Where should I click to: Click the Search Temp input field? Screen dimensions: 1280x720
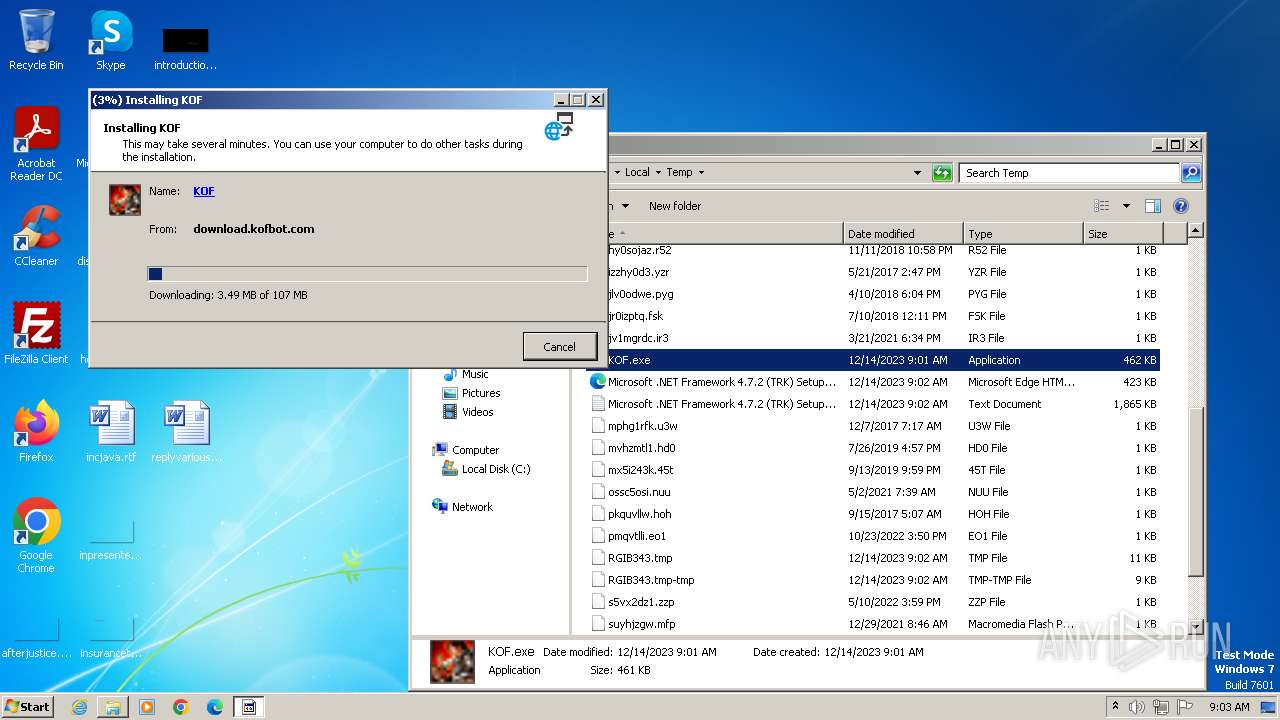click(x=1069, y=173)
